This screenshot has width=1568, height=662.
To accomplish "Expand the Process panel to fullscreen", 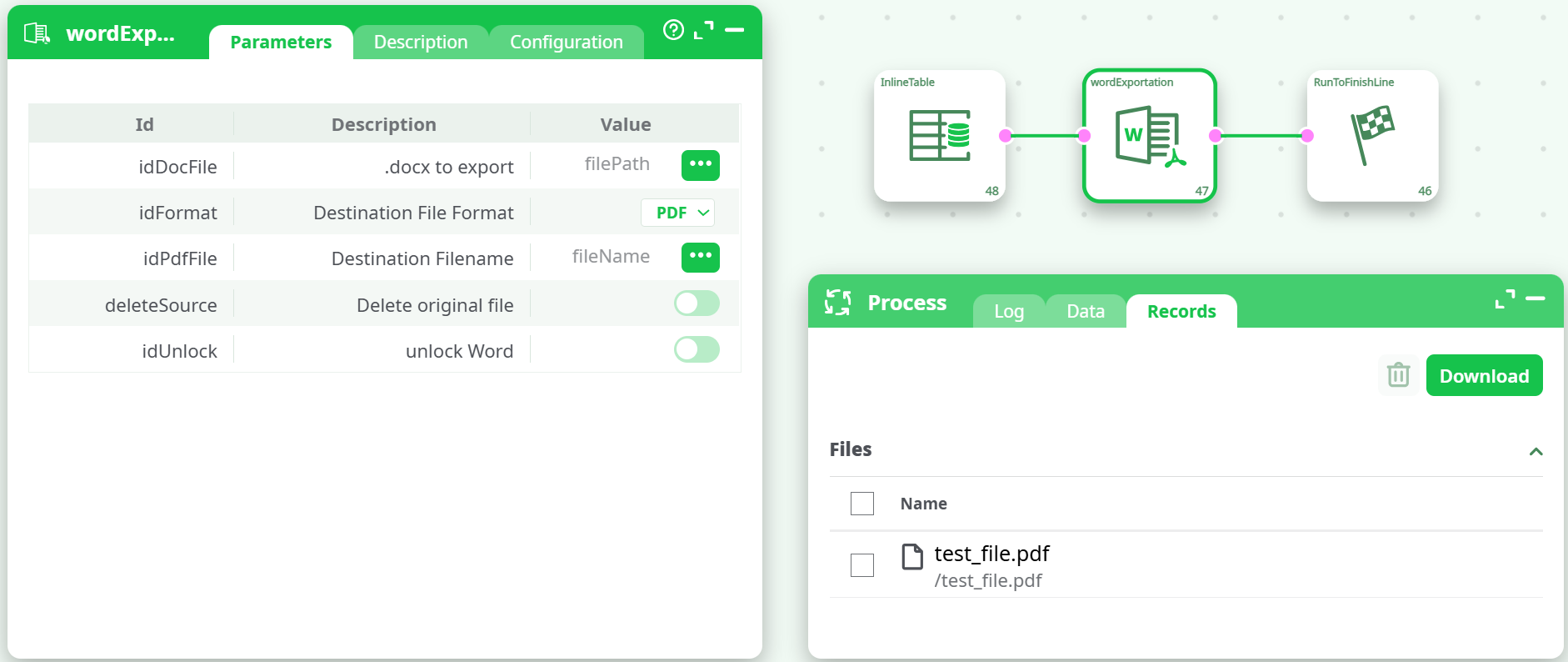I will (x=1505, y=298).
